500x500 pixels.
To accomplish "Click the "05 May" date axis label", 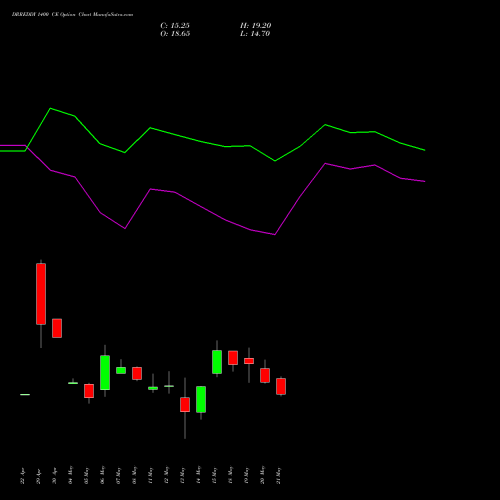I will coord(86,475).
